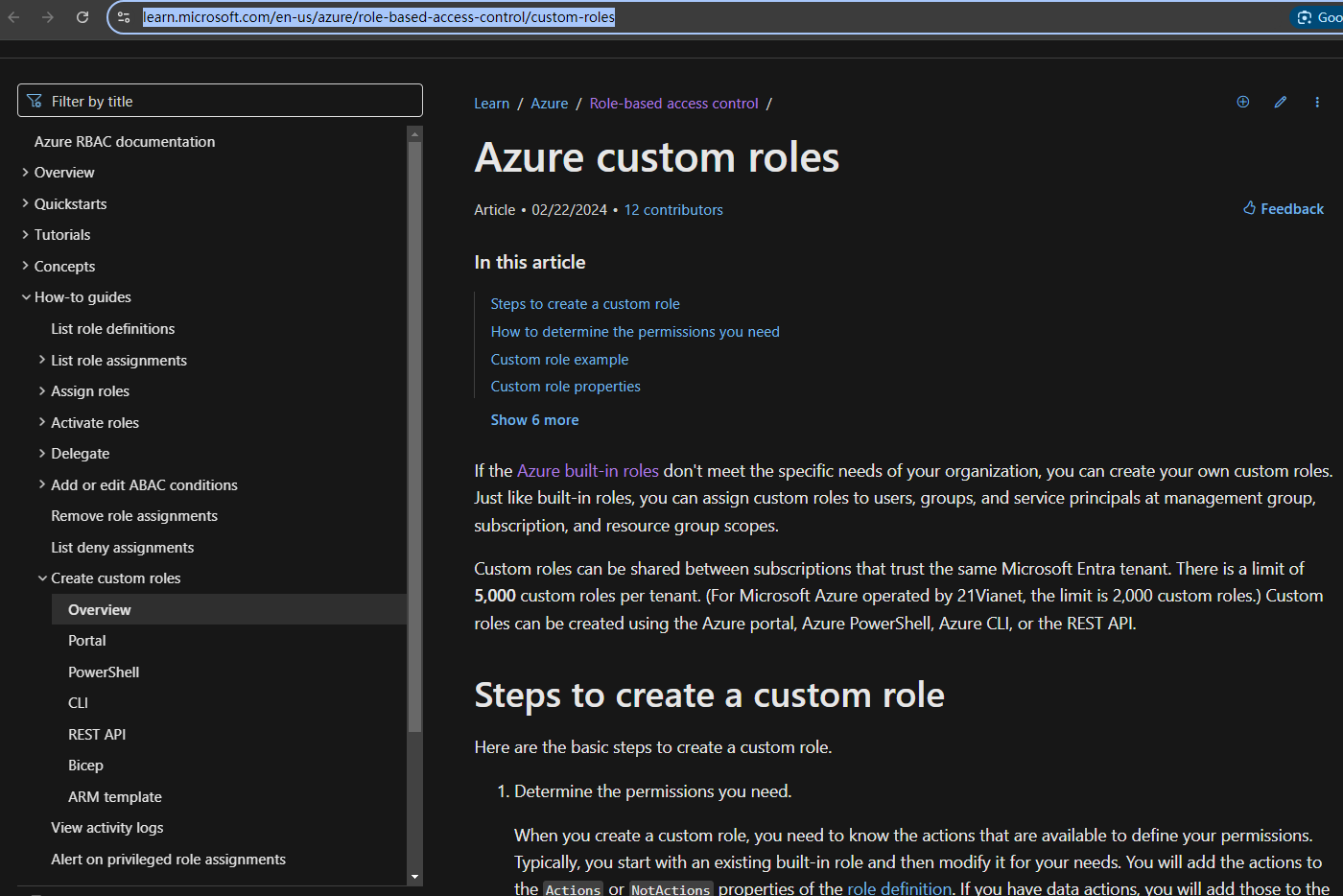Open the role definition link
Viewport: 1343px width, 896px height.
coord(900,887)
